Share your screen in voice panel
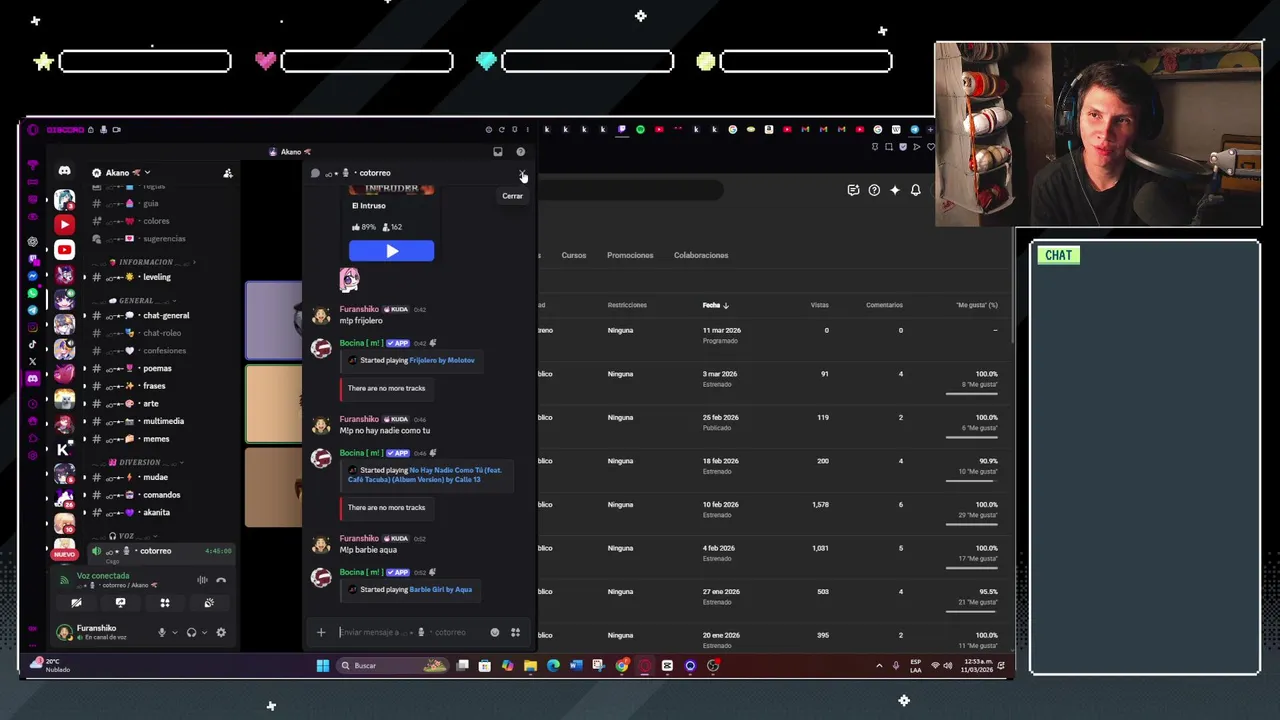The width and height of the screenshot is (1280, 720). 120,603
